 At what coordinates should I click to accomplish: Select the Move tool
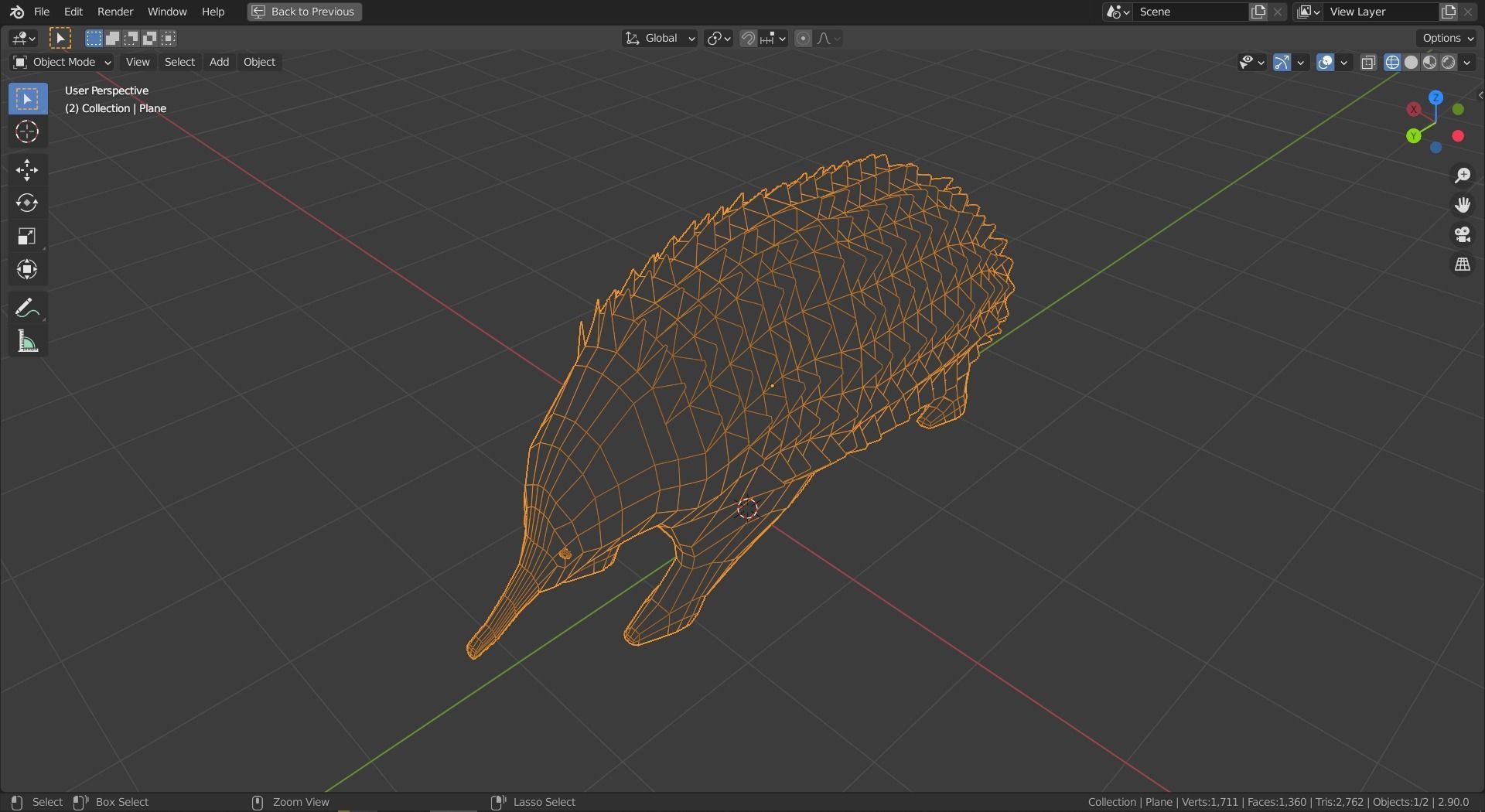(28, 170)
